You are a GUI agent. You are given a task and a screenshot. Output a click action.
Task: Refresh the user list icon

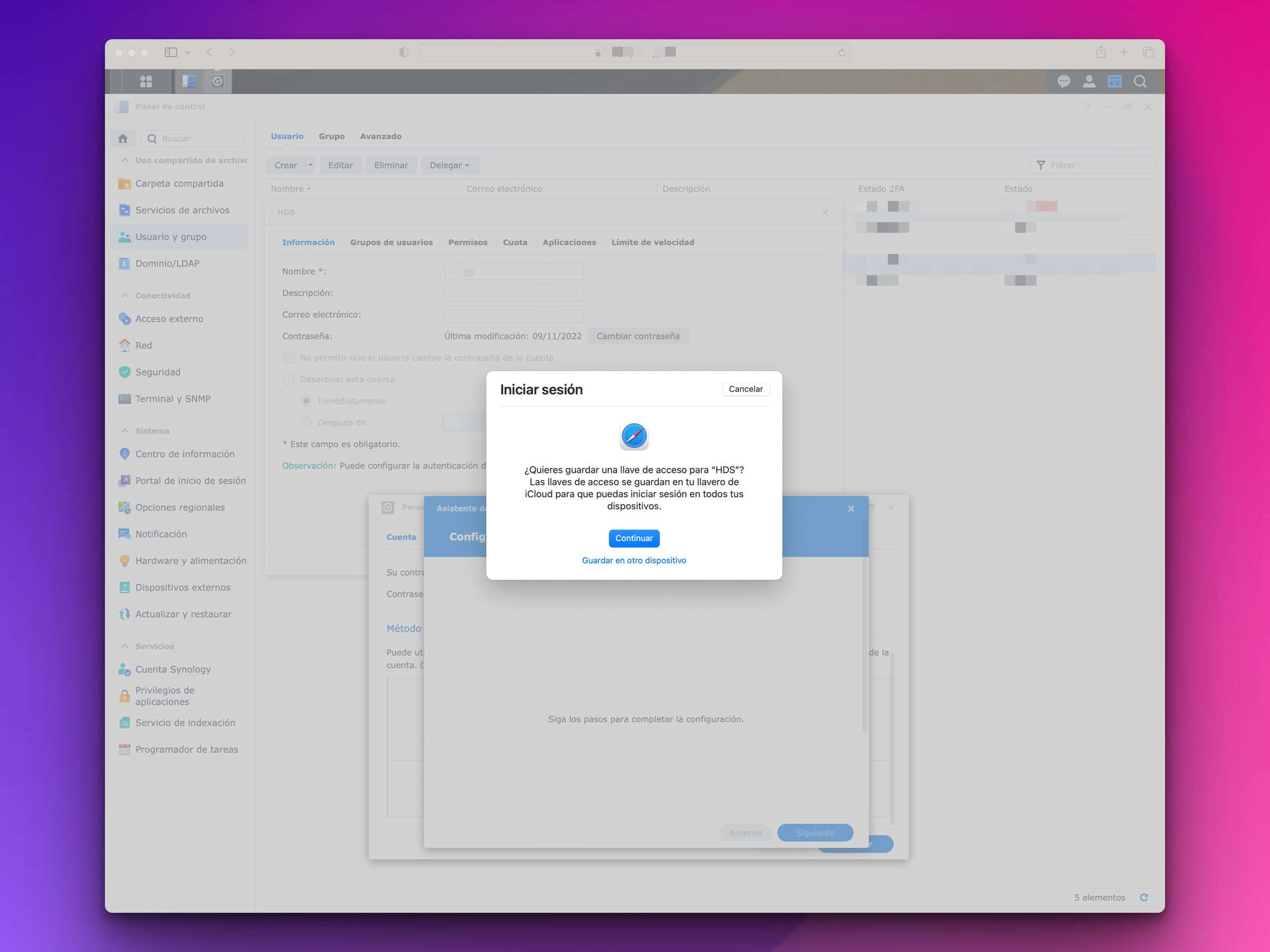(x=1144, y=897)
